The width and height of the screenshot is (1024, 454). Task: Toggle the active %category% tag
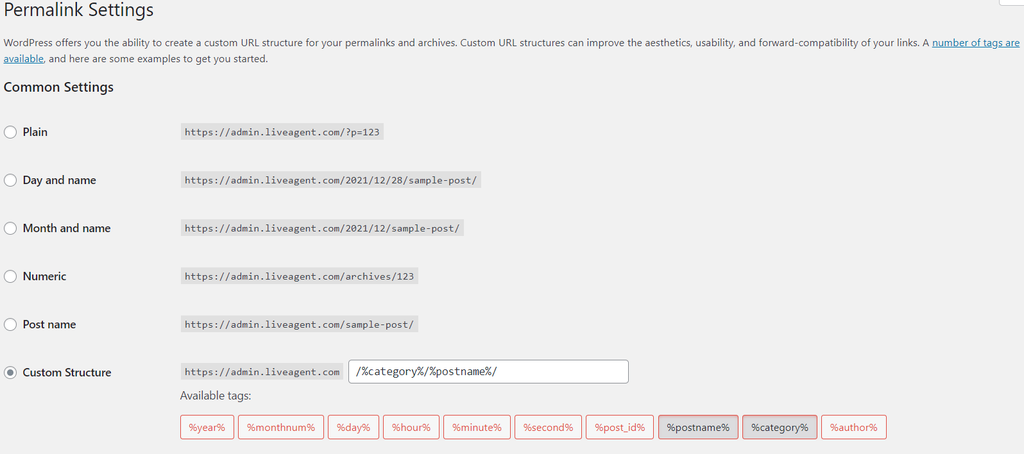pyautogui.click(x=780, y=427)
